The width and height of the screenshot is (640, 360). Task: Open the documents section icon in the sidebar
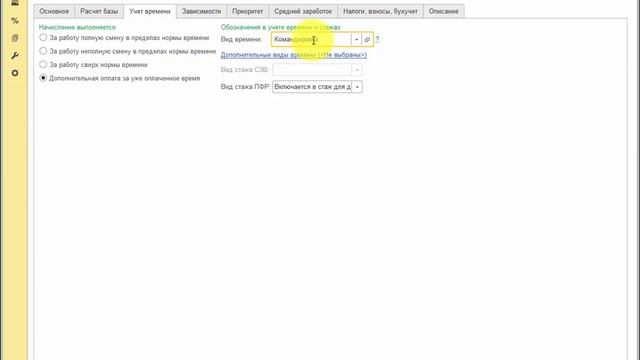click(15, 38)
